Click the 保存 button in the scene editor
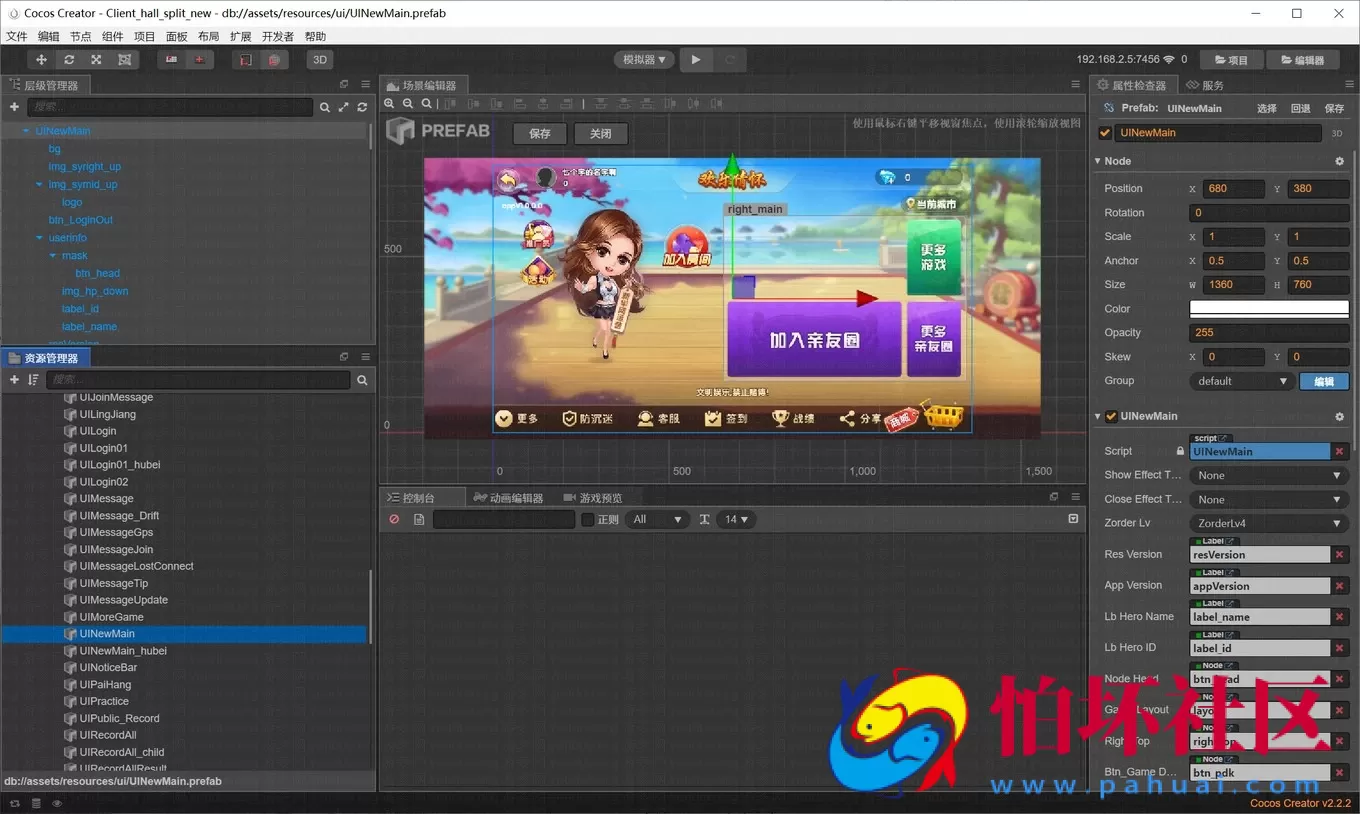1360x814 pixels. point(540,134)
